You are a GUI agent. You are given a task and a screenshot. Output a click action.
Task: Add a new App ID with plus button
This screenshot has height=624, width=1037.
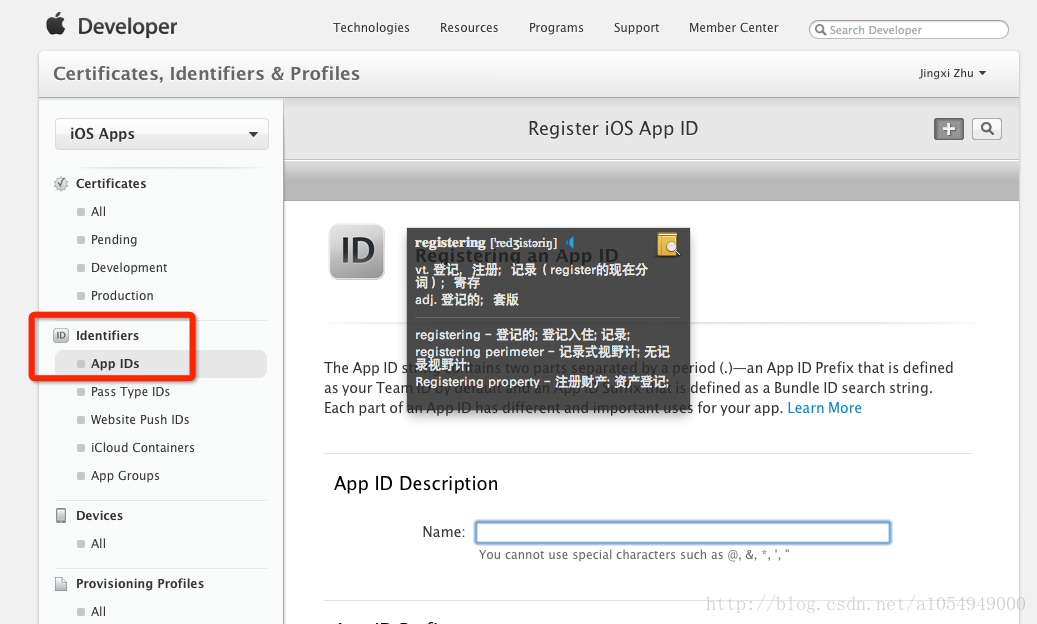[x=948, y=129]
